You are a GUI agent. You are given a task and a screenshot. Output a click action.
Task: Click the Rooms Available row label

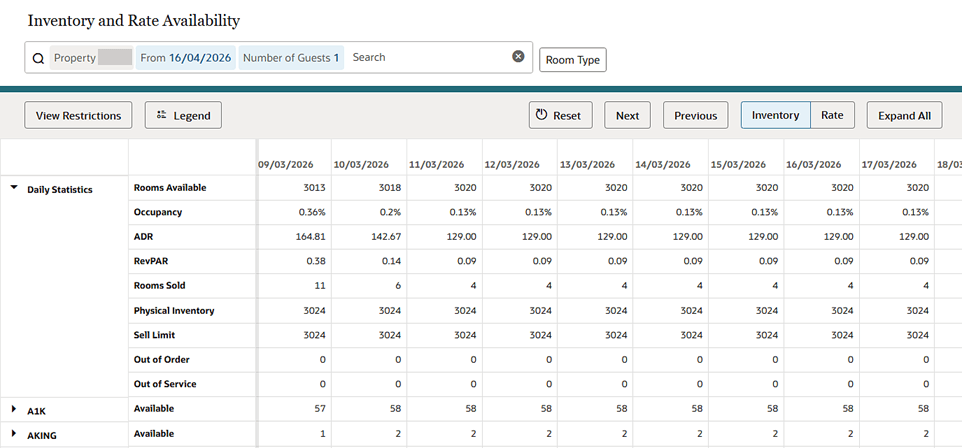(x=170, y=188)
